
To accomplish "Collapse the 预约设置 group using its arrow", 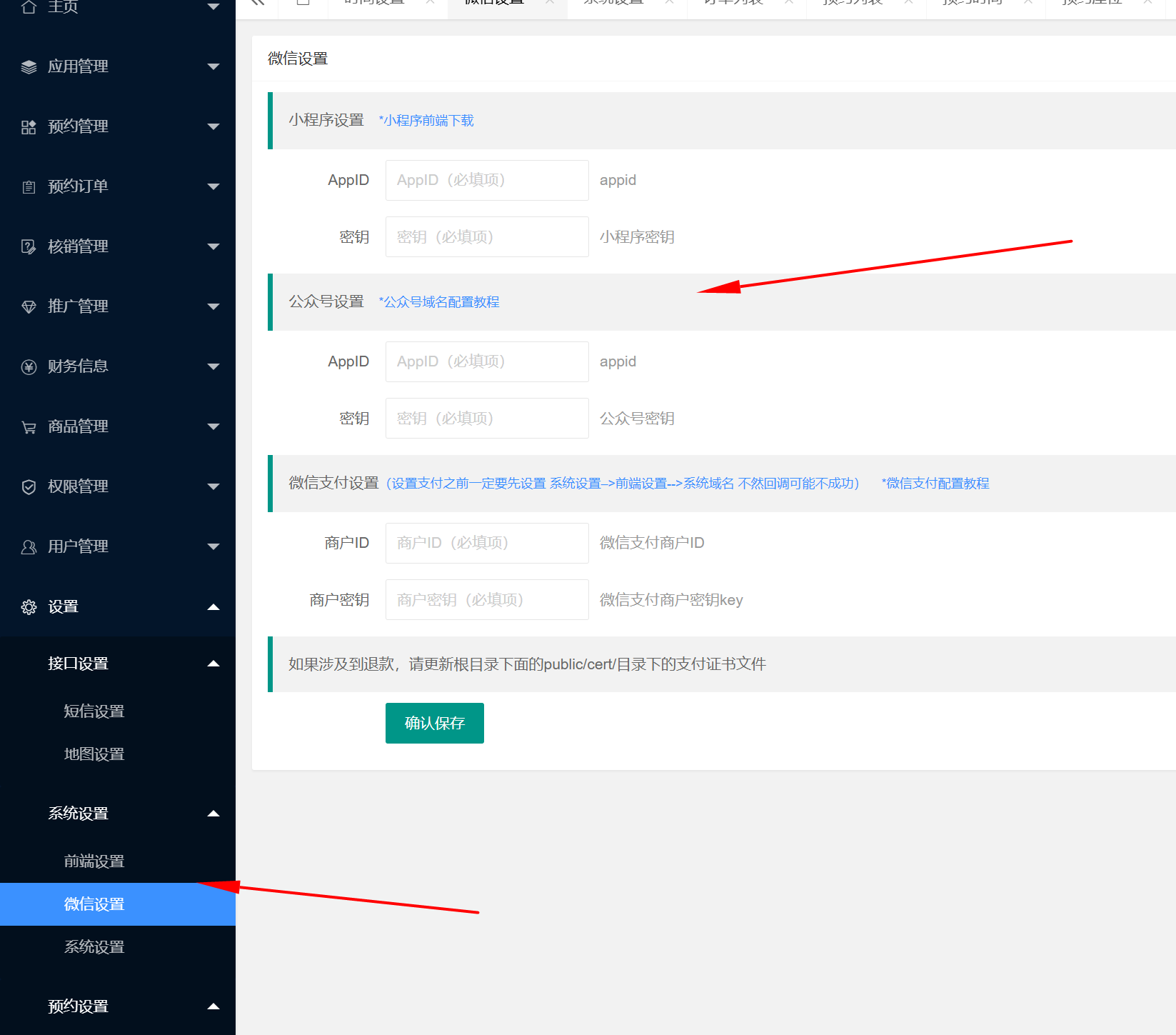I will click(213, 1006).
